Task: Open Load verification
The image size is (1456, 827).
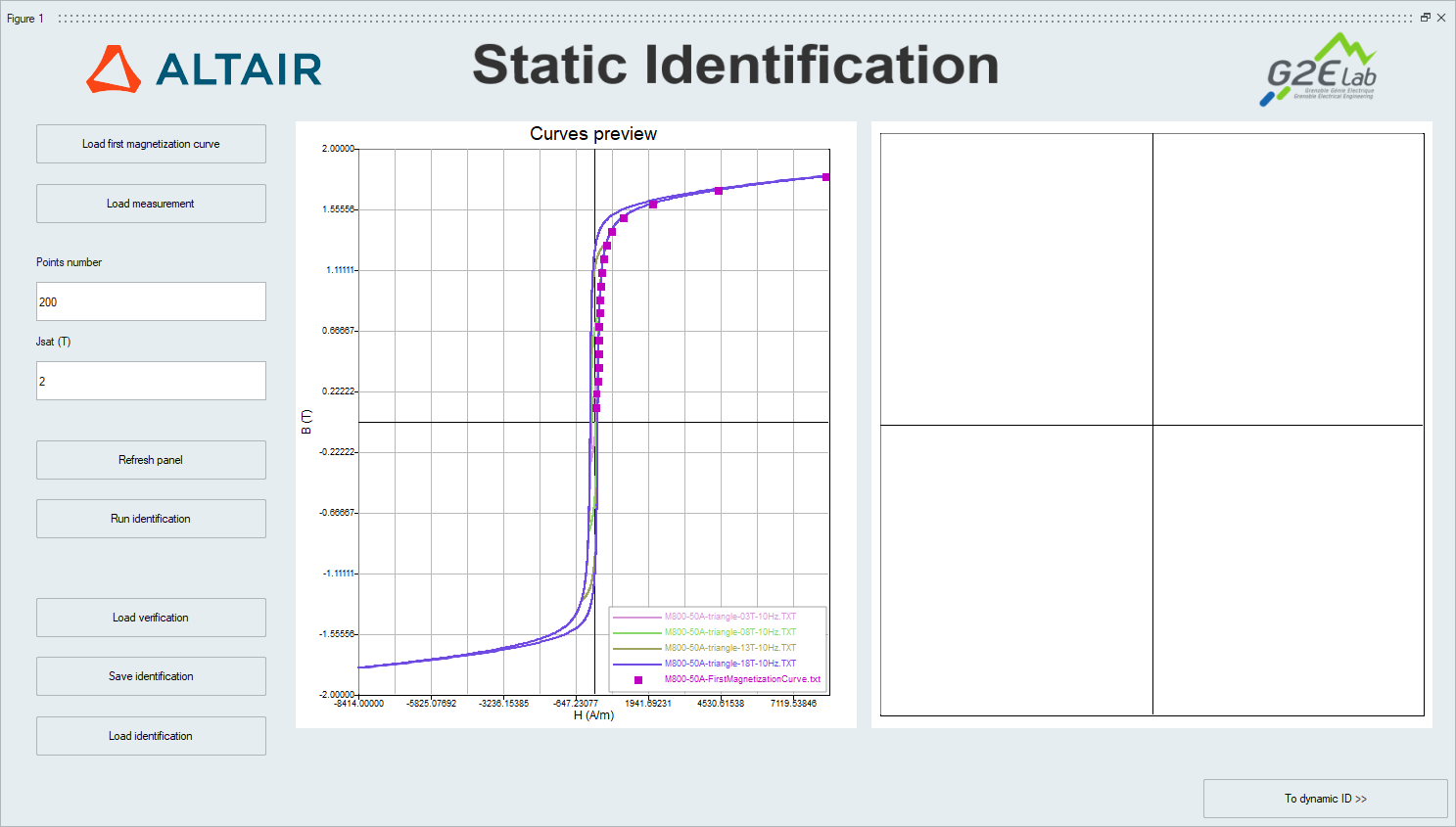Action: [x=151, y=618]
